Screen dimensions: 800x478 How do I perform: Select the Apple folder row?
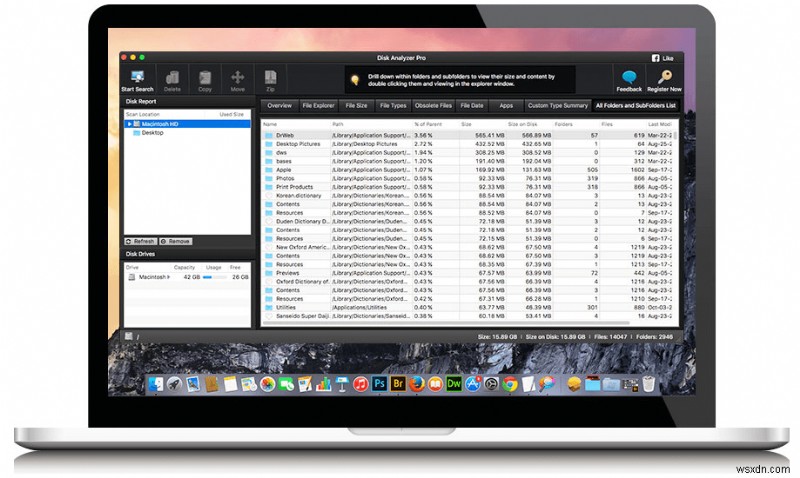pos(467,170)
